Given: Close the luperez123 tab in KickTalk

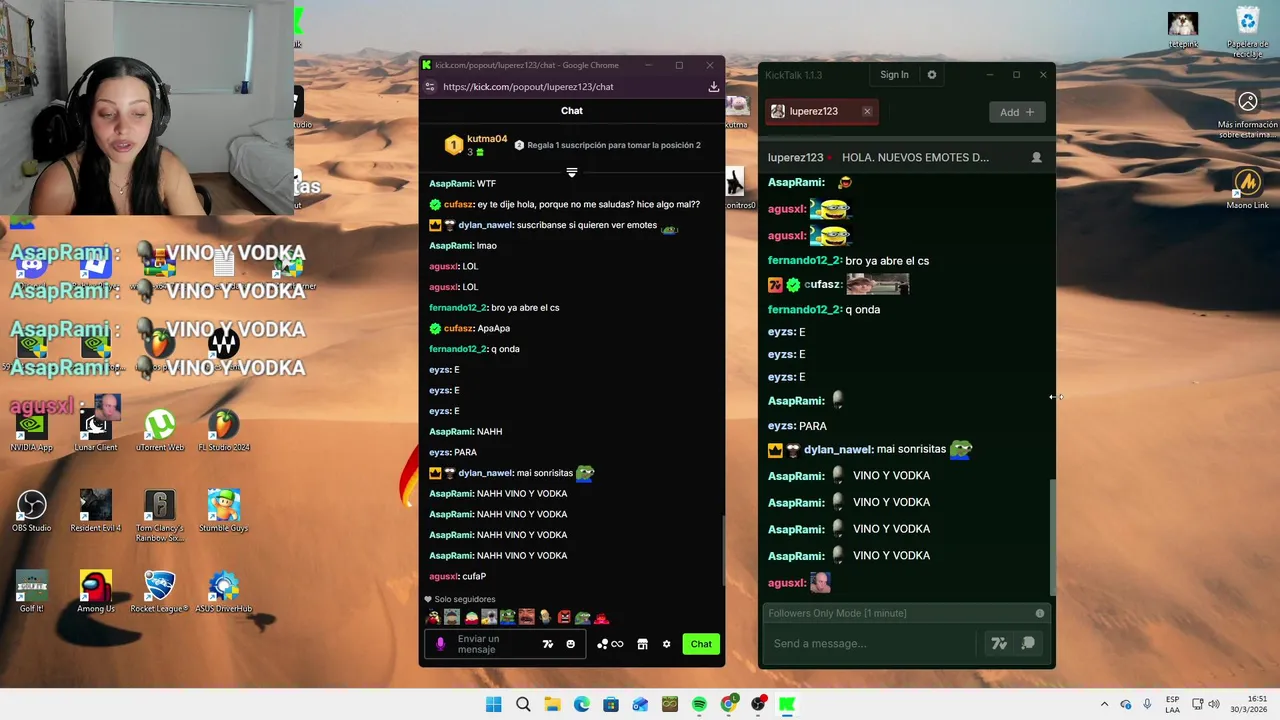Looking at the screenshot, I should [867, 111].
